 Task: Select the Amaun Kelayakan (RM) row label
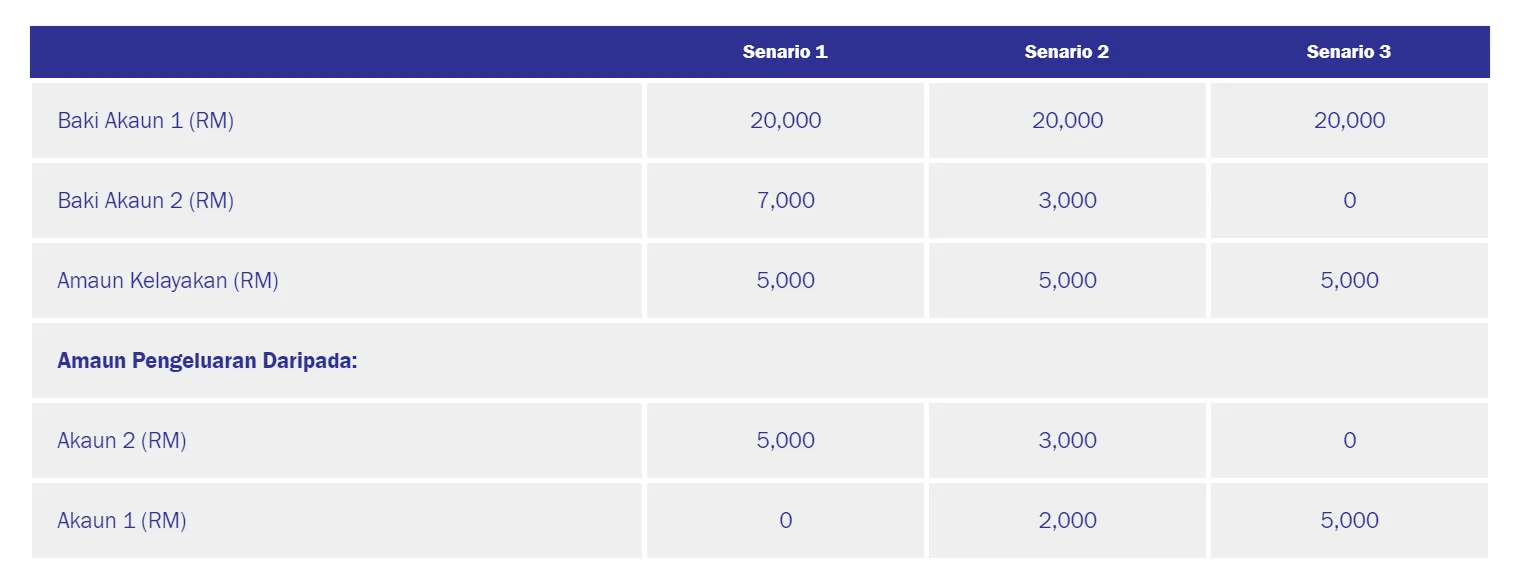tap(168, 281)
